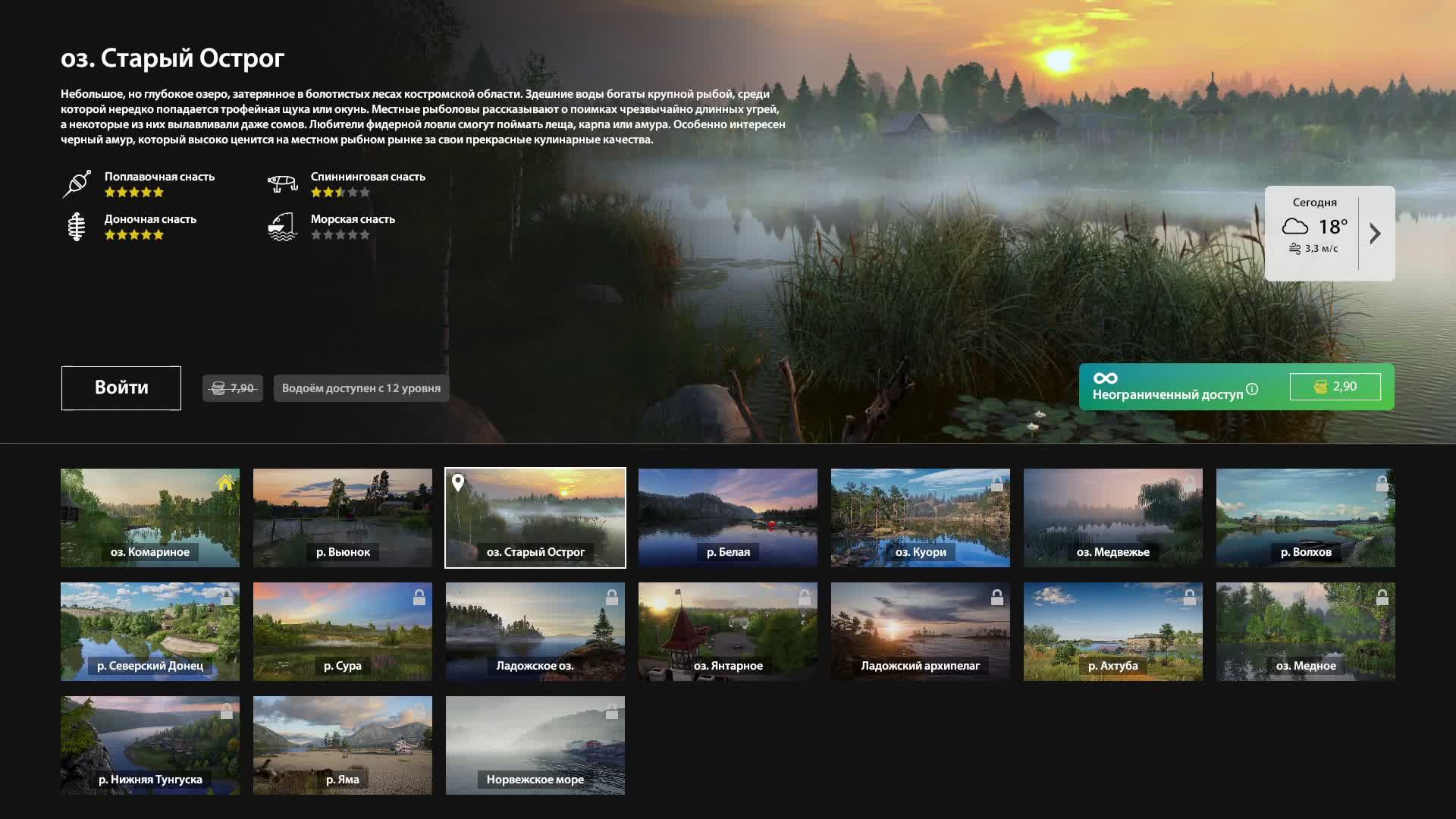The image size is (1456, 819).
Task: Click the Морская снасть star rating
Action: point(340,235)
